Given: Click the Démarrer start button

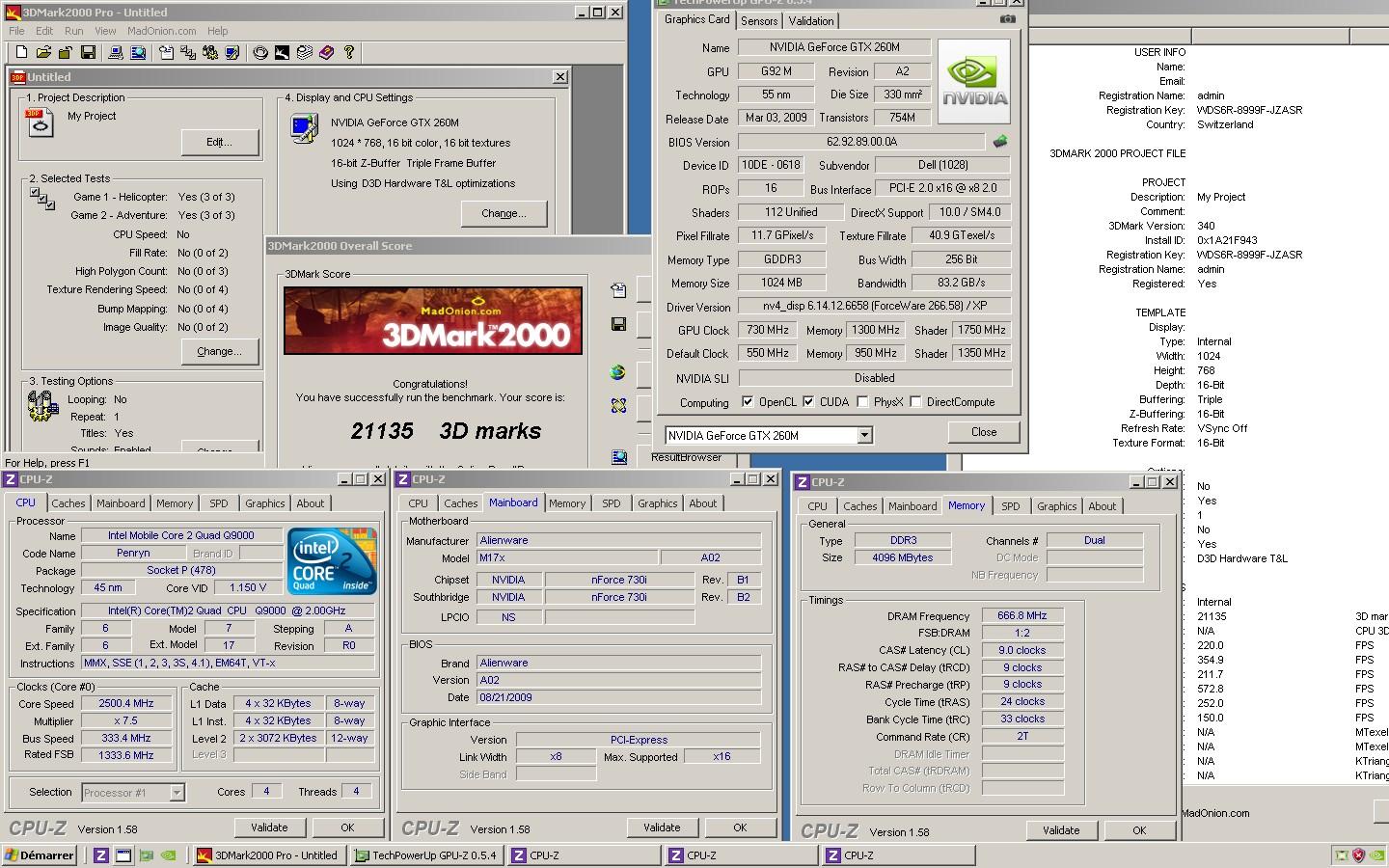Looking at the screenshot, I should coord(40,854).
